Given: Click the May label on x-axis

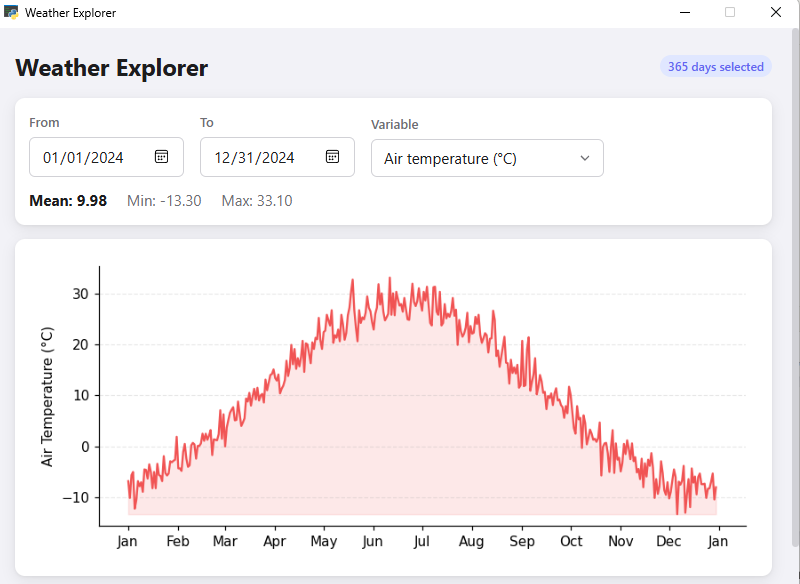Looking at the screenshot, I should (x=324, y=541).
